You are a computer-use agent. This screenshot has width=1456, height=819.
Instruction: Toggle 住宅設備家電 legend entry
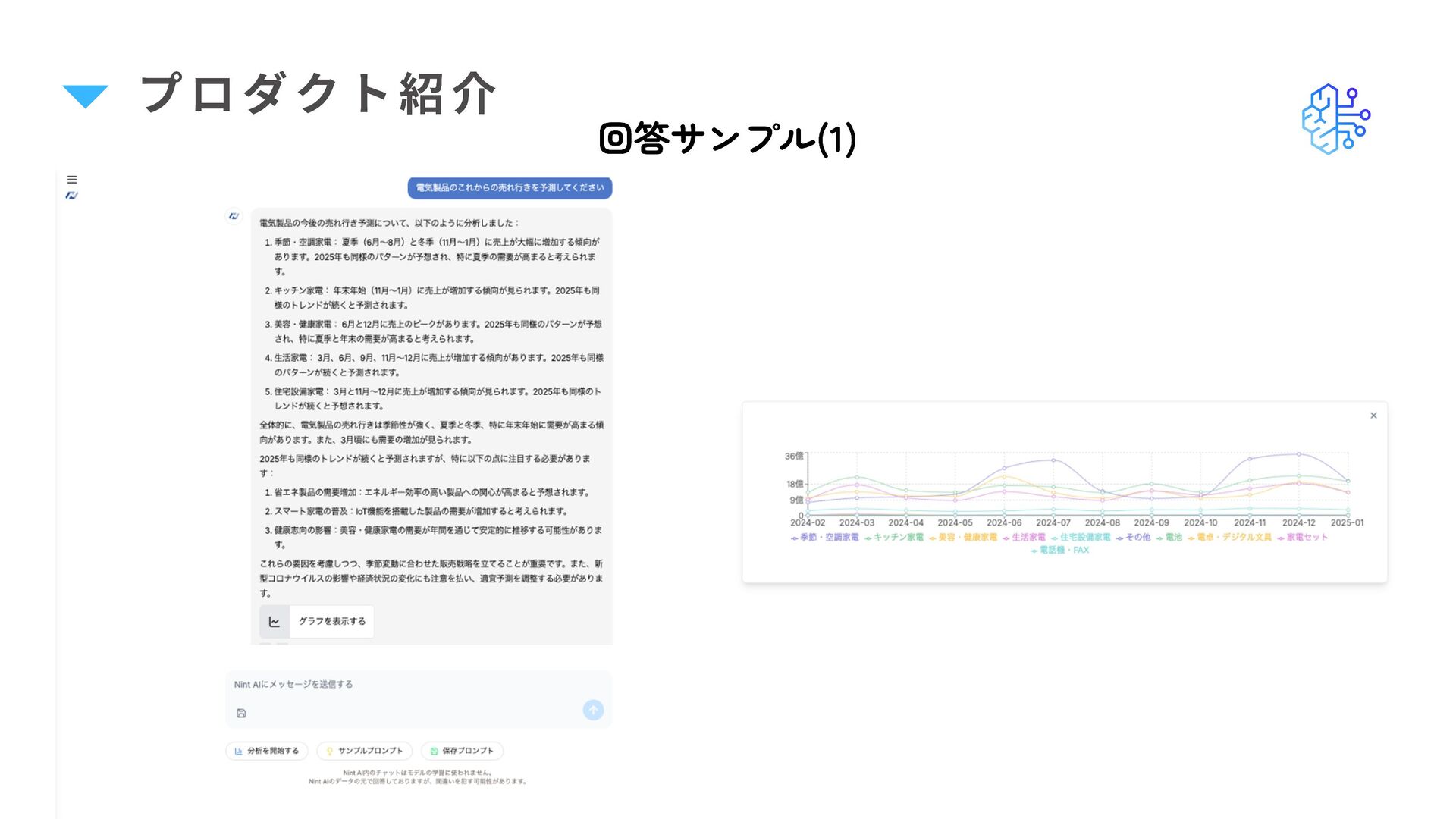tap(1081, 537)
